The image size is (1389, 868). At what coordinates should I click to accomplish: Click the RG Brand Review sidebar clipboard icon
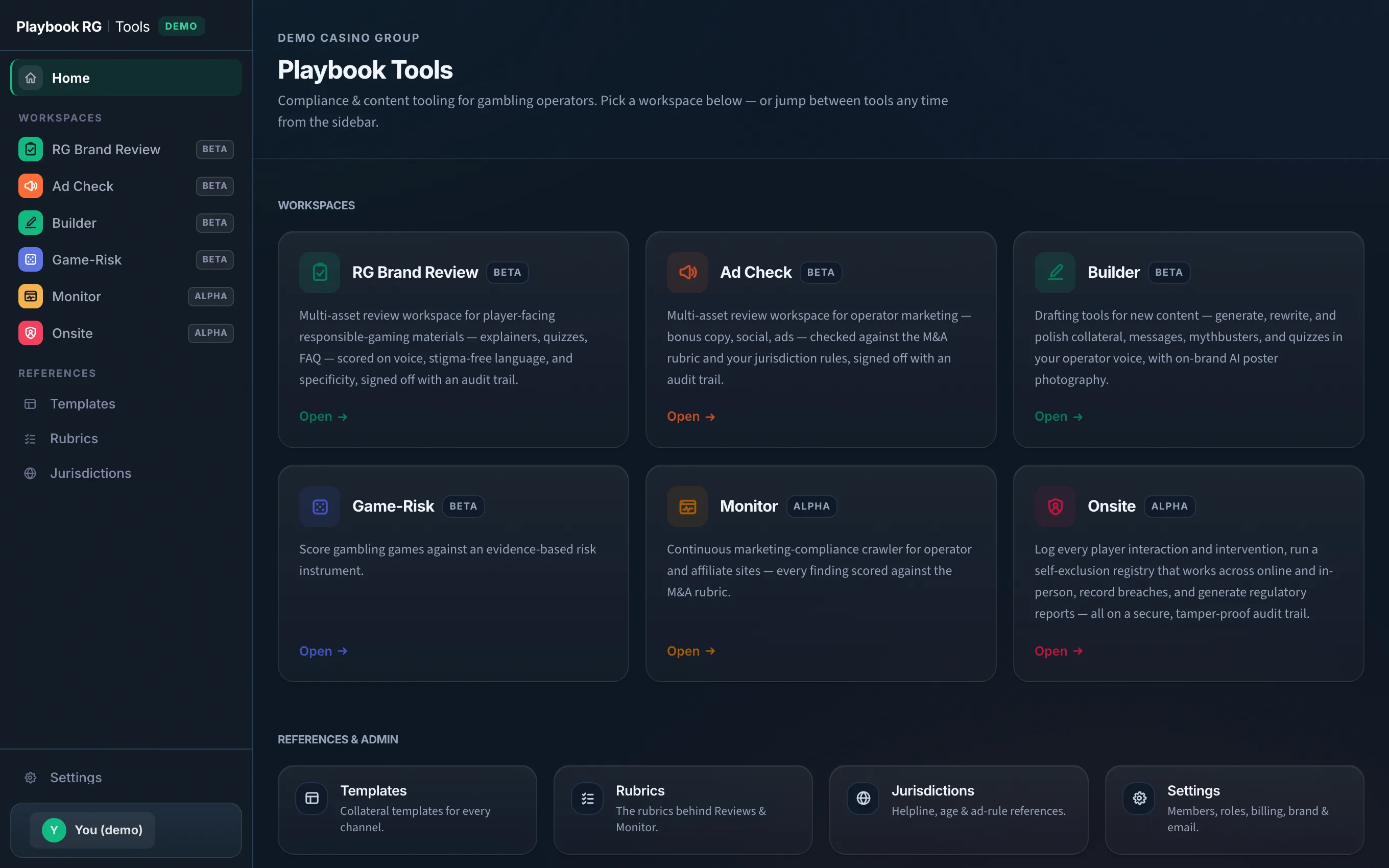31,149
